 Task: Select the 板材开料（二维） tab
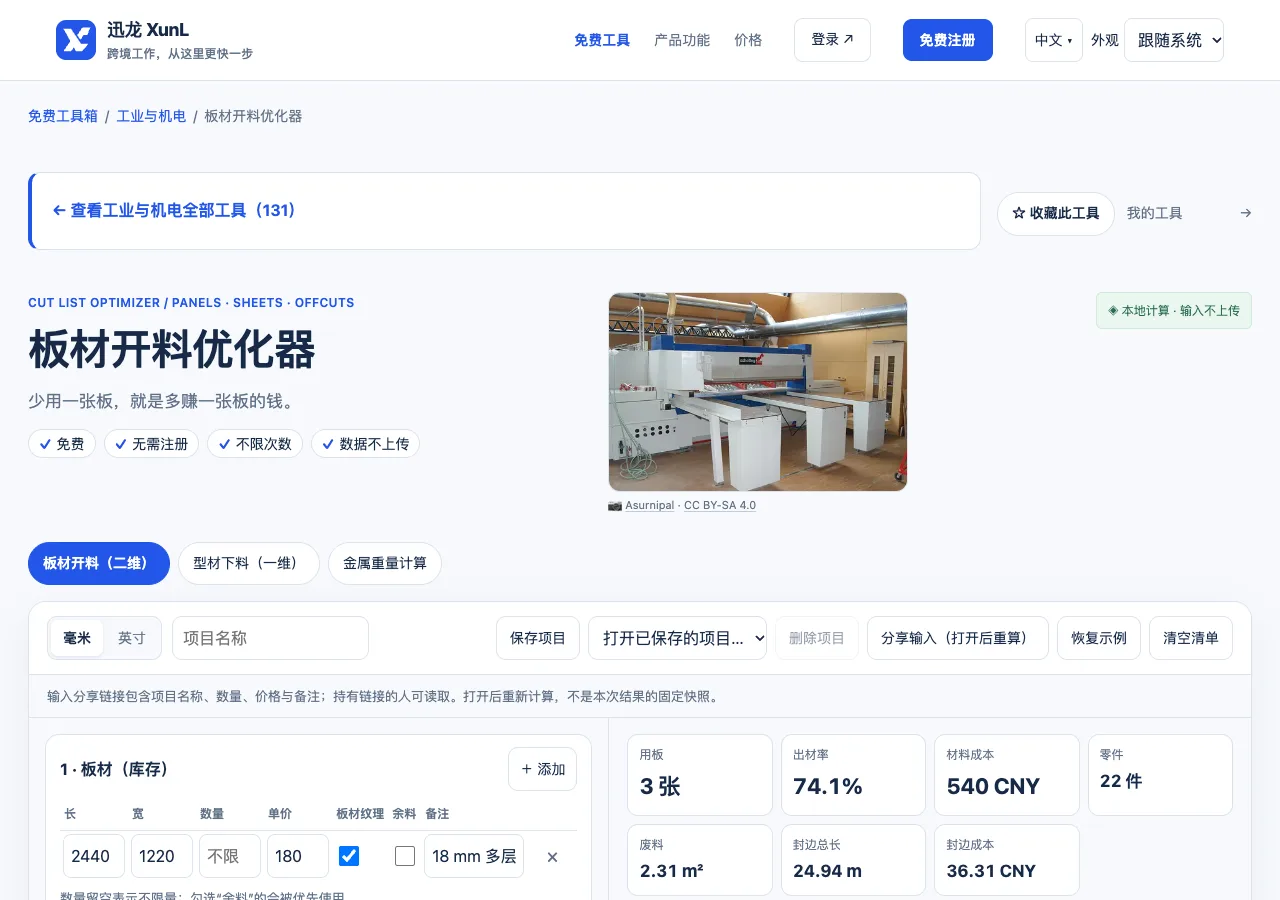tap(99, 563)
